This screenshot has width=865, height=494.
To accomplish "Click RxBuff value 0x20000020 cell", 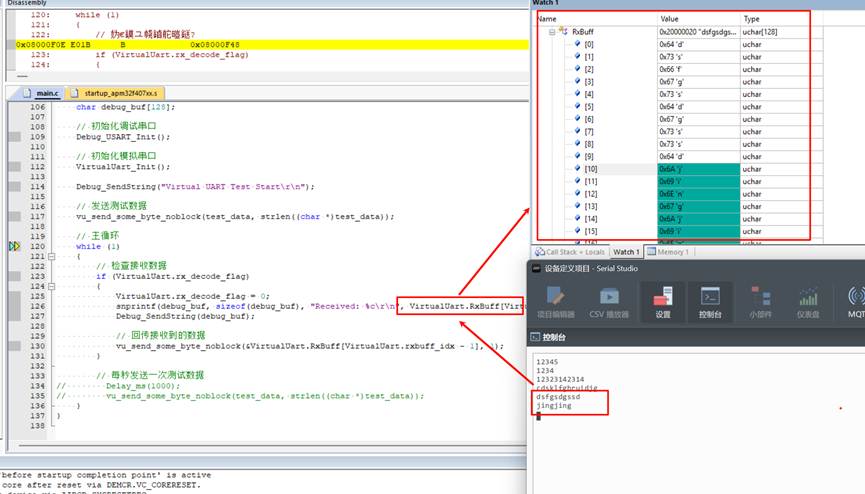I will click(698, 32).
